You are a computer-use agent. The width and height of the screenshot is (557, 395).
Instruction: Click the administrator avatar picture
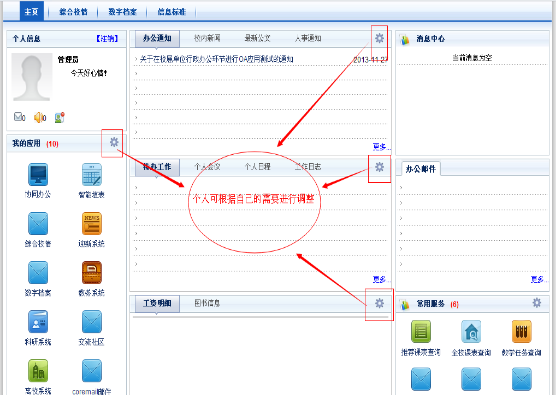coord(32,77)
